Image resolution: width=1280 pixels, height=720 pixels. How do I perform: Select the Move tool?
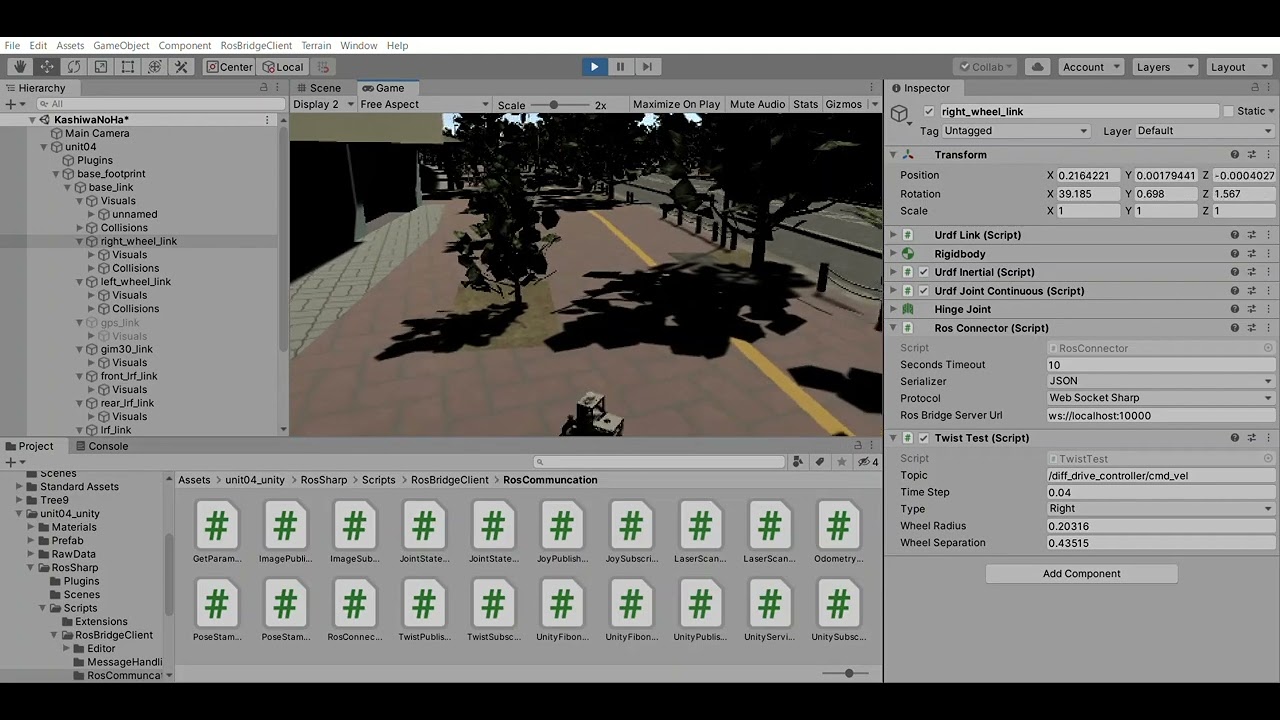tap(47, 67)
